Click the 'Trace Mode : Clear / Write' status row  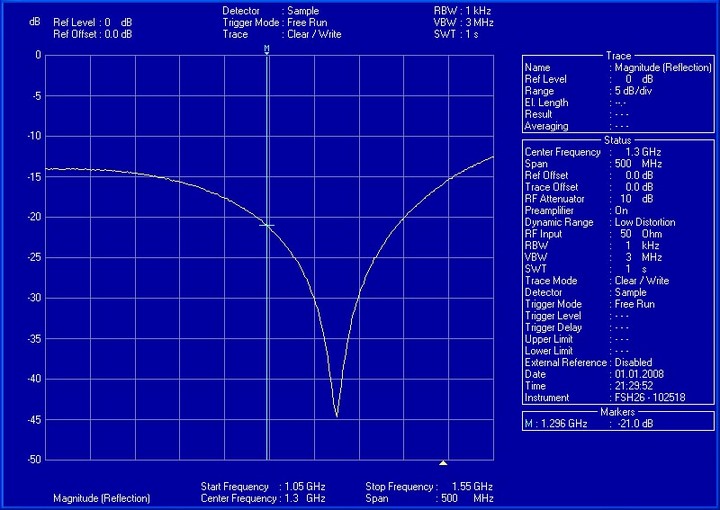[x=596, y=281]
